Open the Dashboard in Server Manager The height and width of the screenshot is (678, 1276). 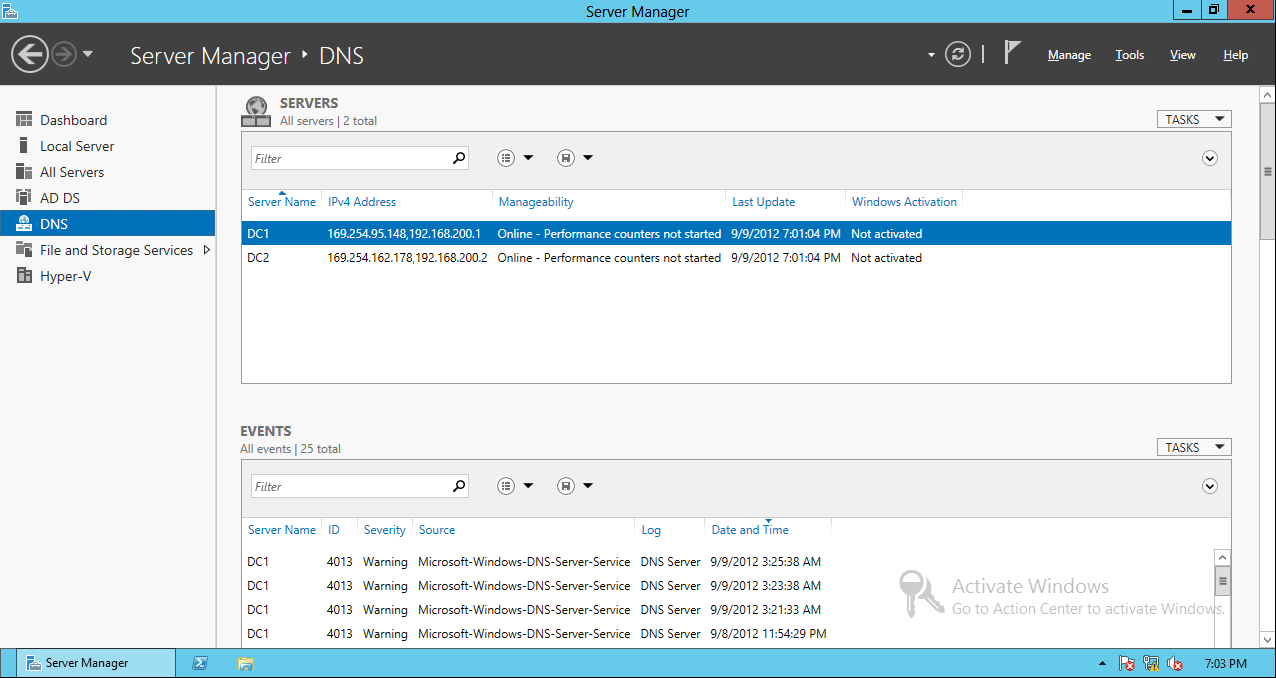[74, 119]
